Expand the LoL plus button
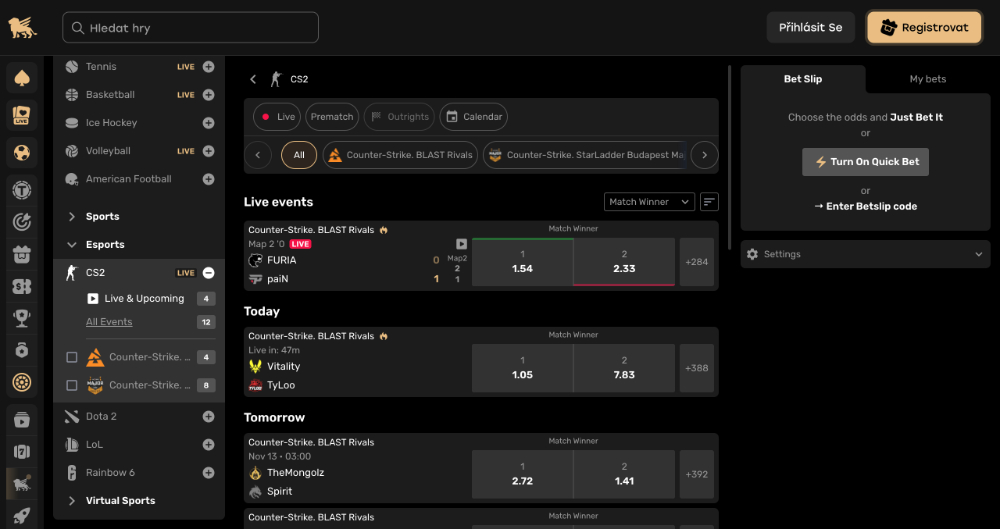 pos(209,444)
